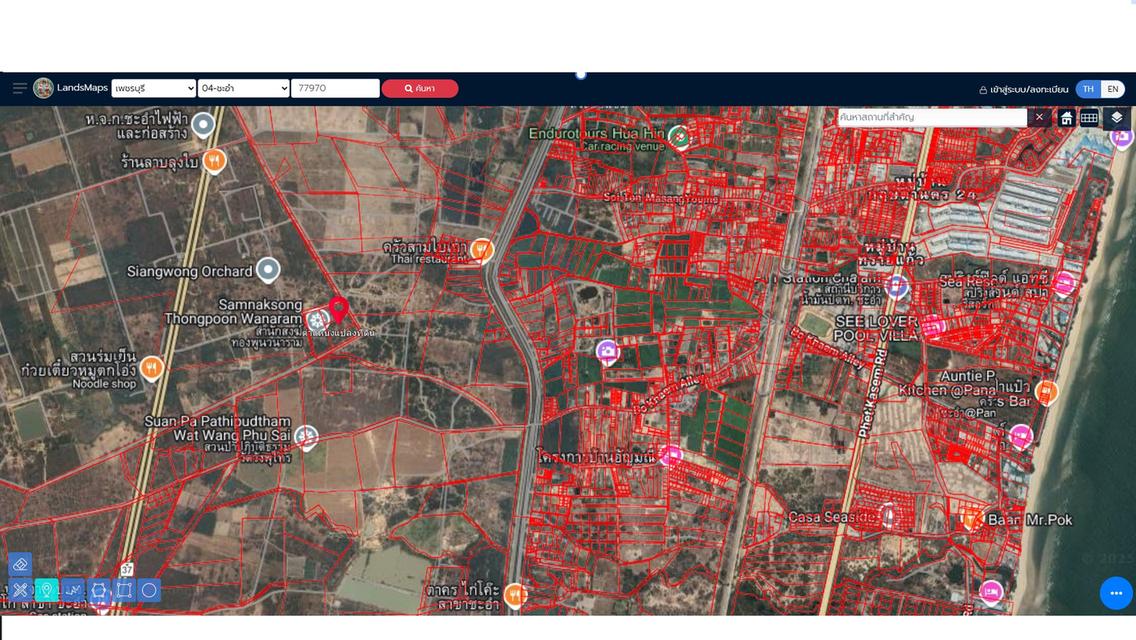Click the grid table icon on the map toolbar

(1089, 118)
